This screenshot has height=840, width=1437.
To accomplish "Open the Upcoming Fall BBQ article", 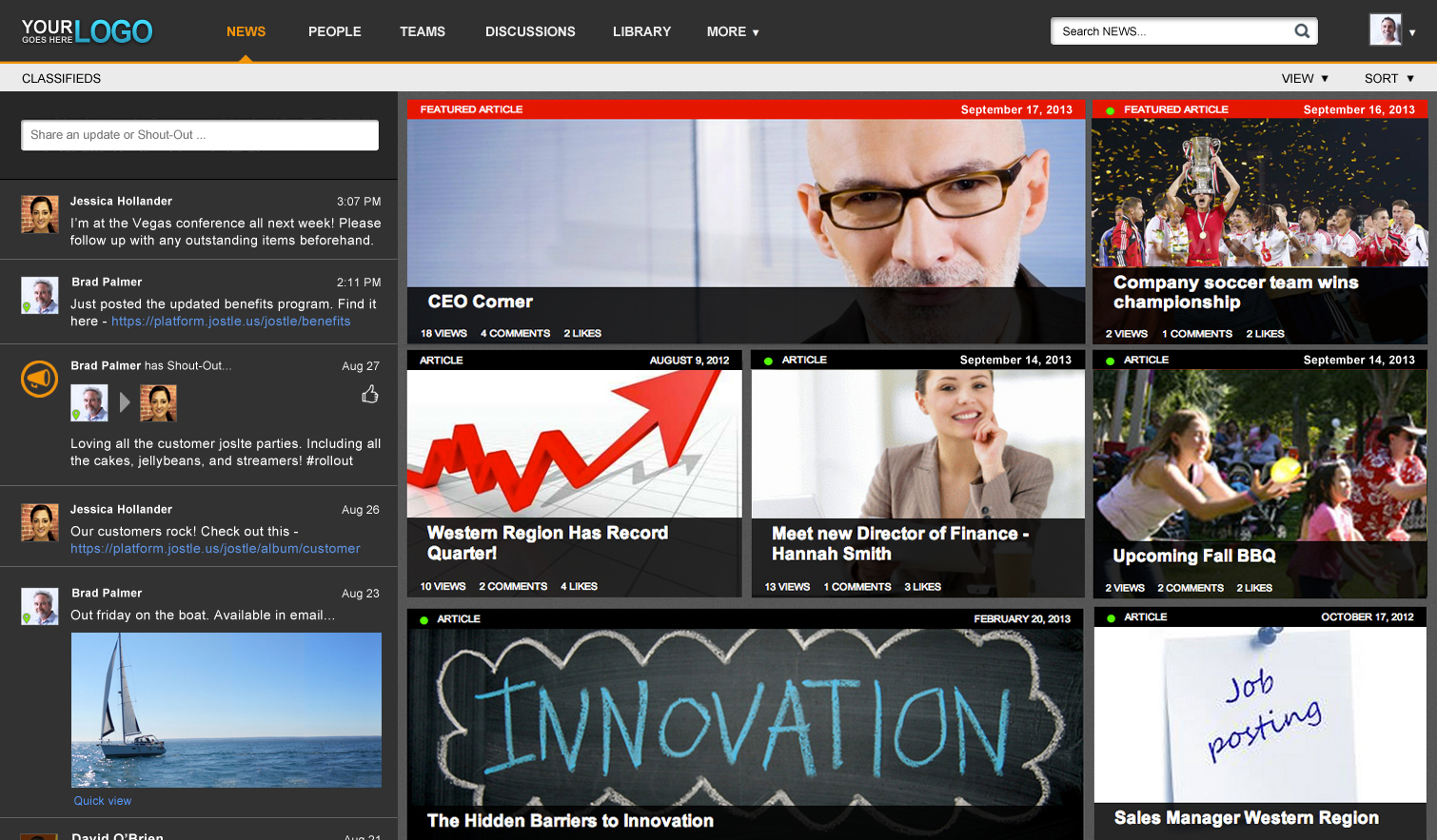I will tap(1194, 556).
